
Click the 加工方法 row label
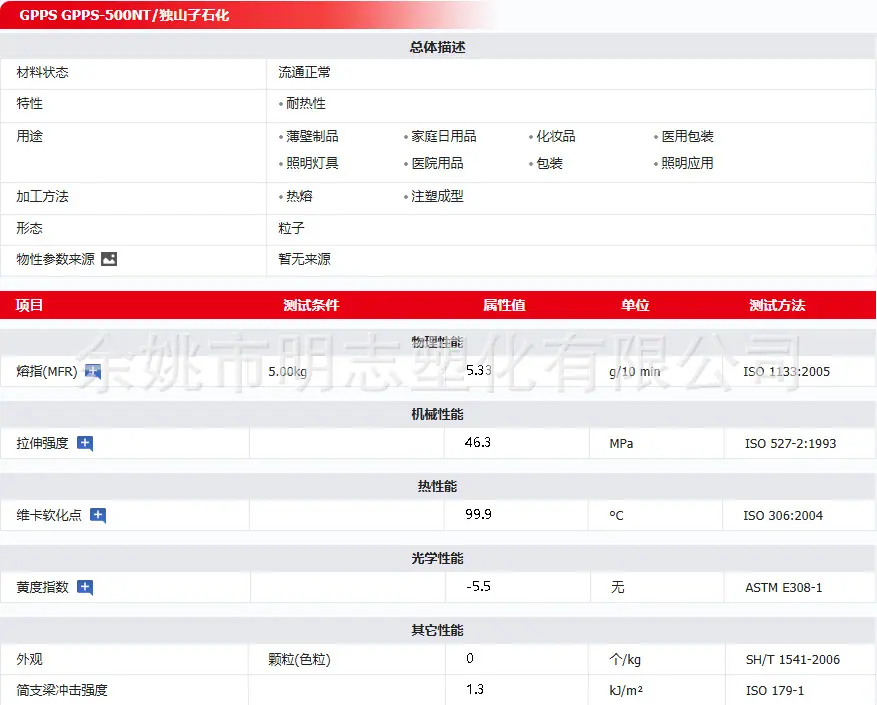(x=43, y=196)
